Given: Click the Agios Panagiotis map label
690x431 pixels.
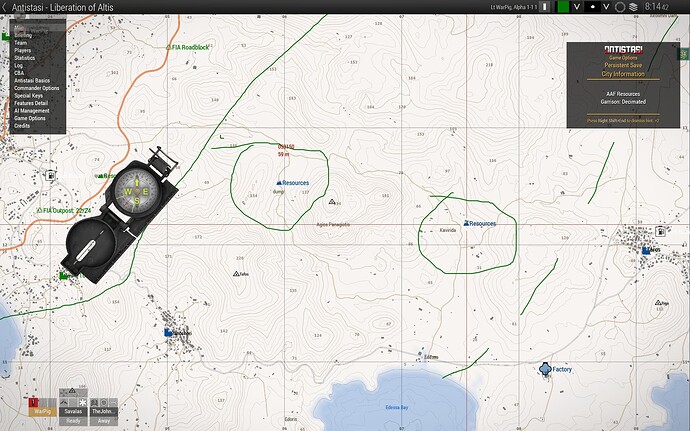Looking at the screenshot, I should click(333, 225).
